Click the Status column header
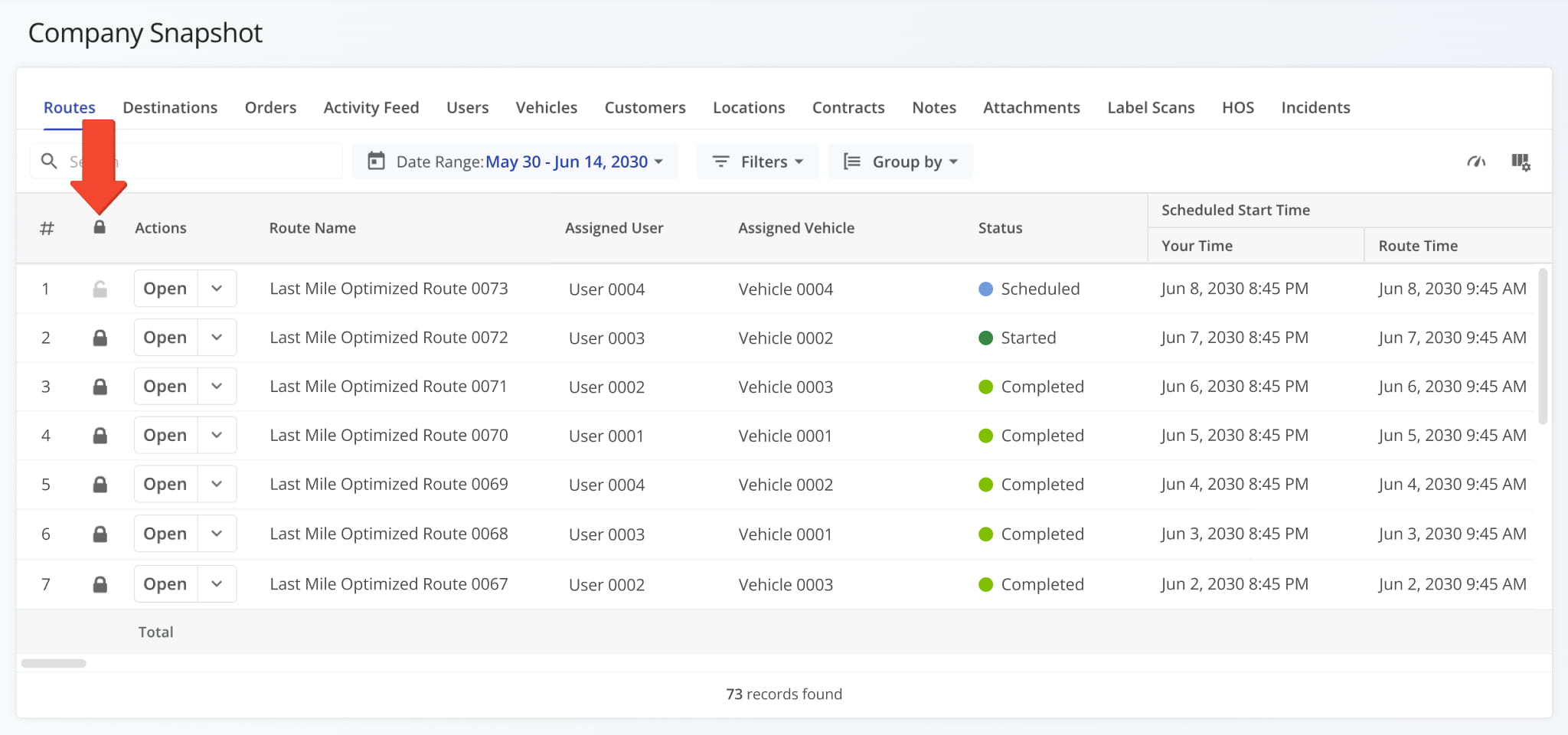The image size is (1568, 735). tap(1000, 228)
